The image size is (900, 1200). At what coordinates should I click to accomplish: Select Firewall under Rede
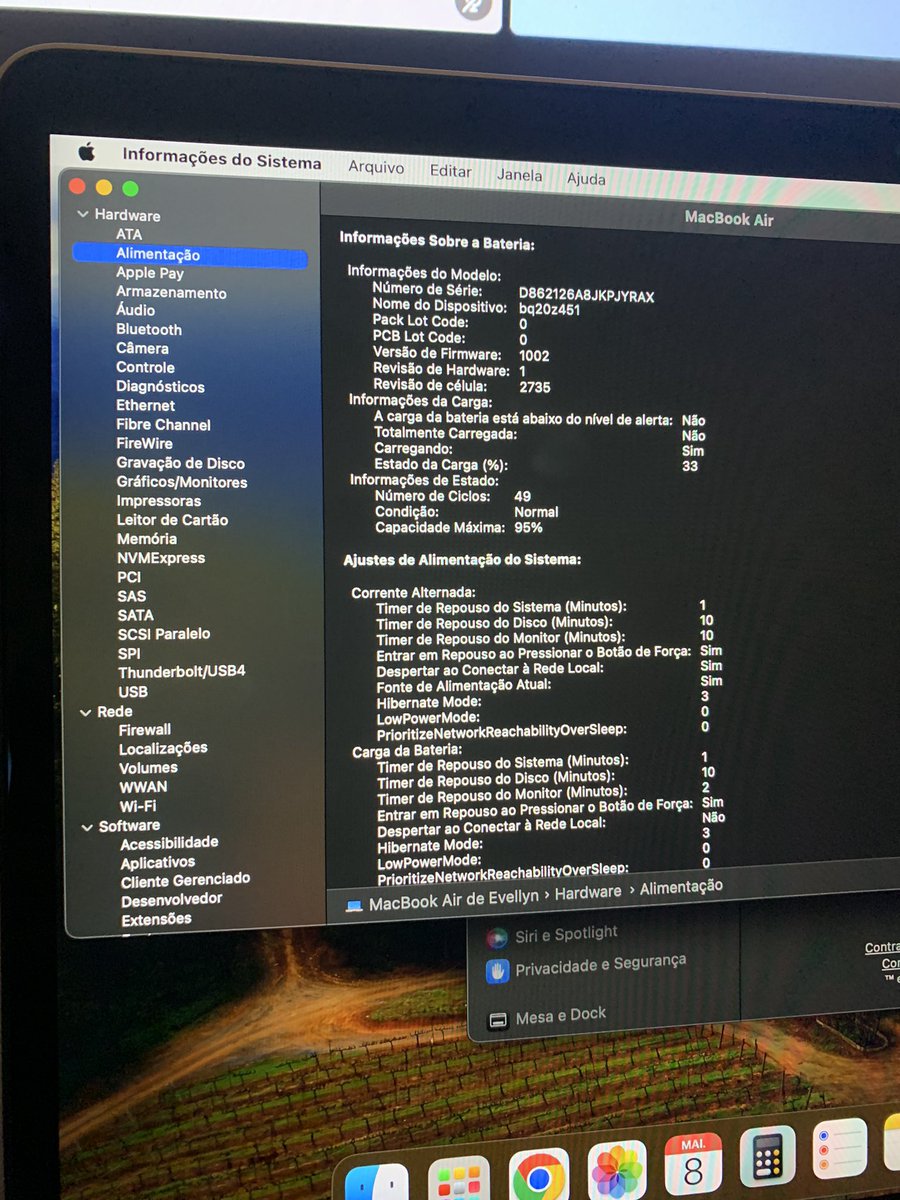tap(145, 730)
